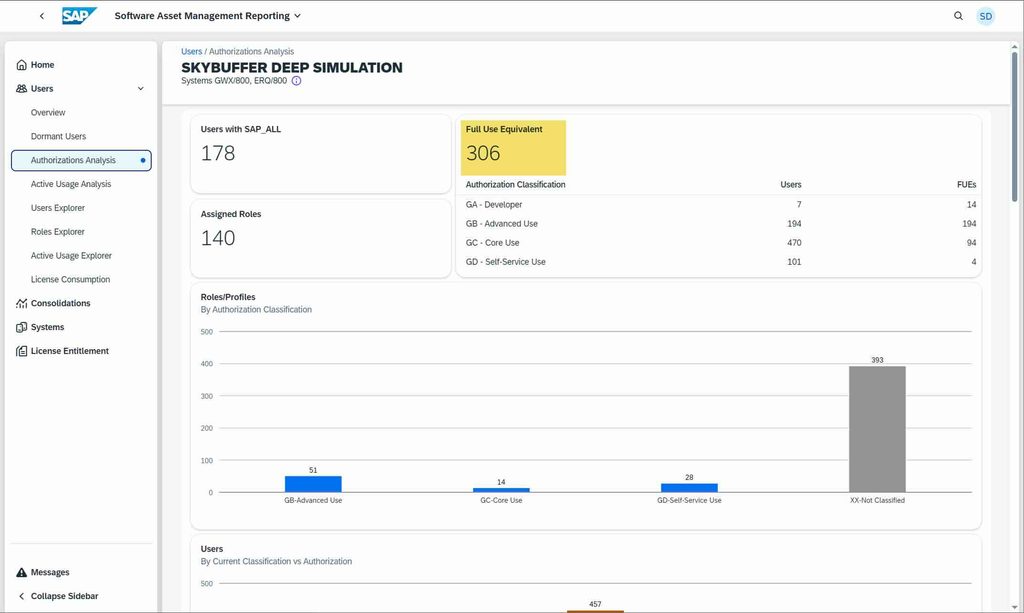
Task: Click the Messages warning icon
Action: click(22, 573)
